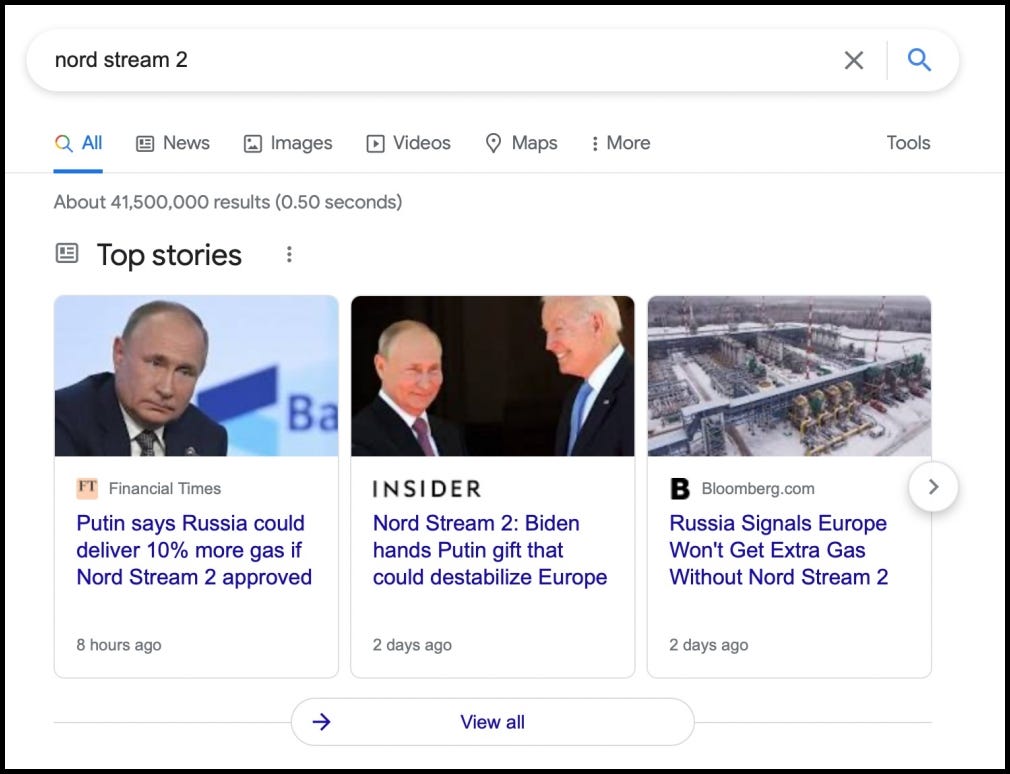Click the INSIDER logo
Screen dimensions: 1010x774
[x=427, y=489]
